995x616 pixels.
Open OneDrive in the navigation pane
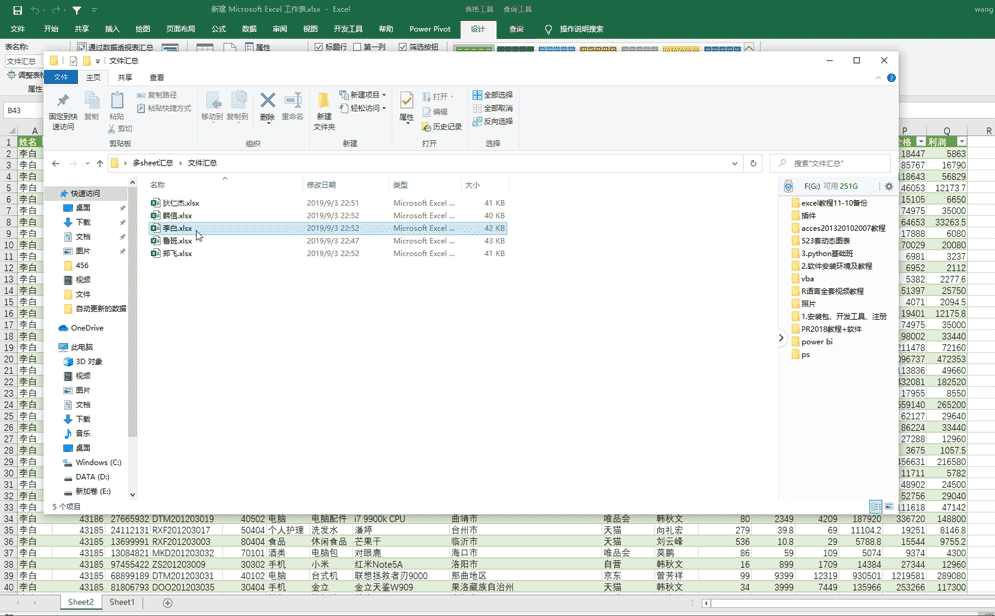[x=86, y=328]
